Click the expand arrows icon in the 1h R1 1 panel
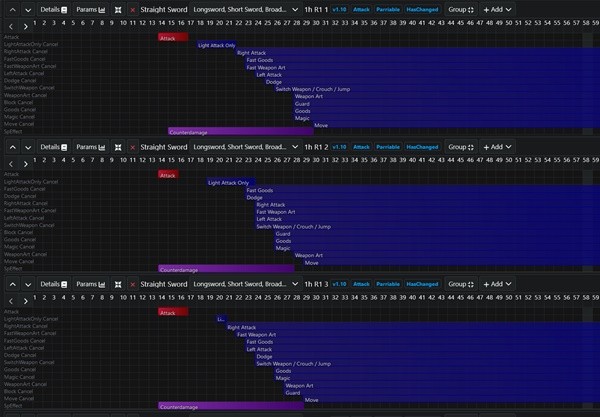 pos(117,8)
